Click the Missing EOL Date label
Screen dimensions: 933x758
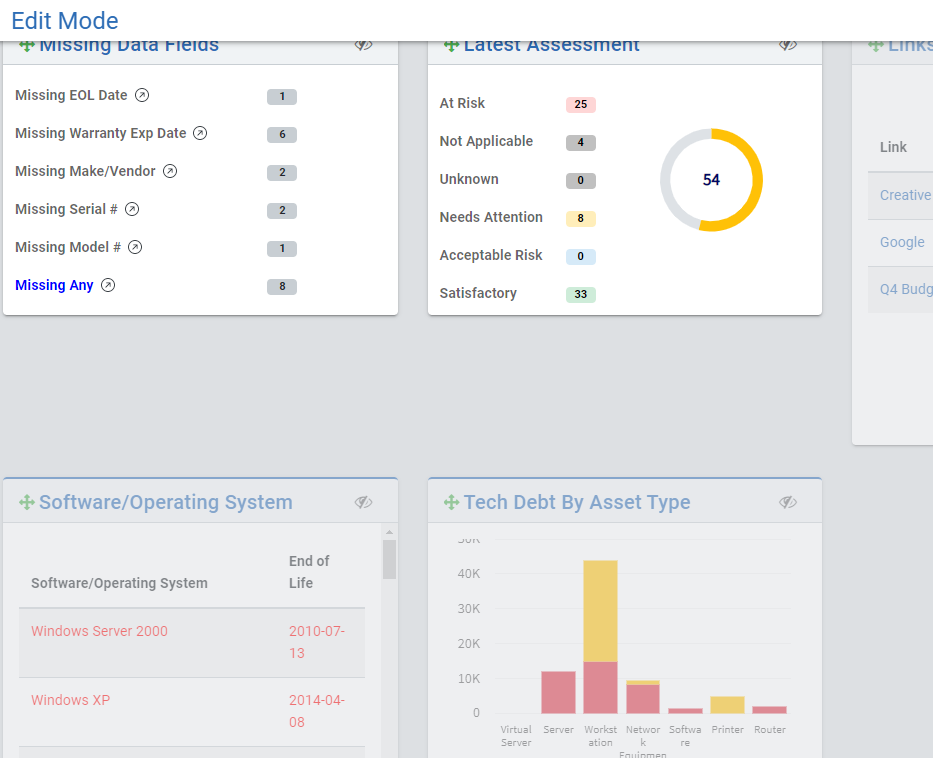pyautogui.click(x=71, y=95)
